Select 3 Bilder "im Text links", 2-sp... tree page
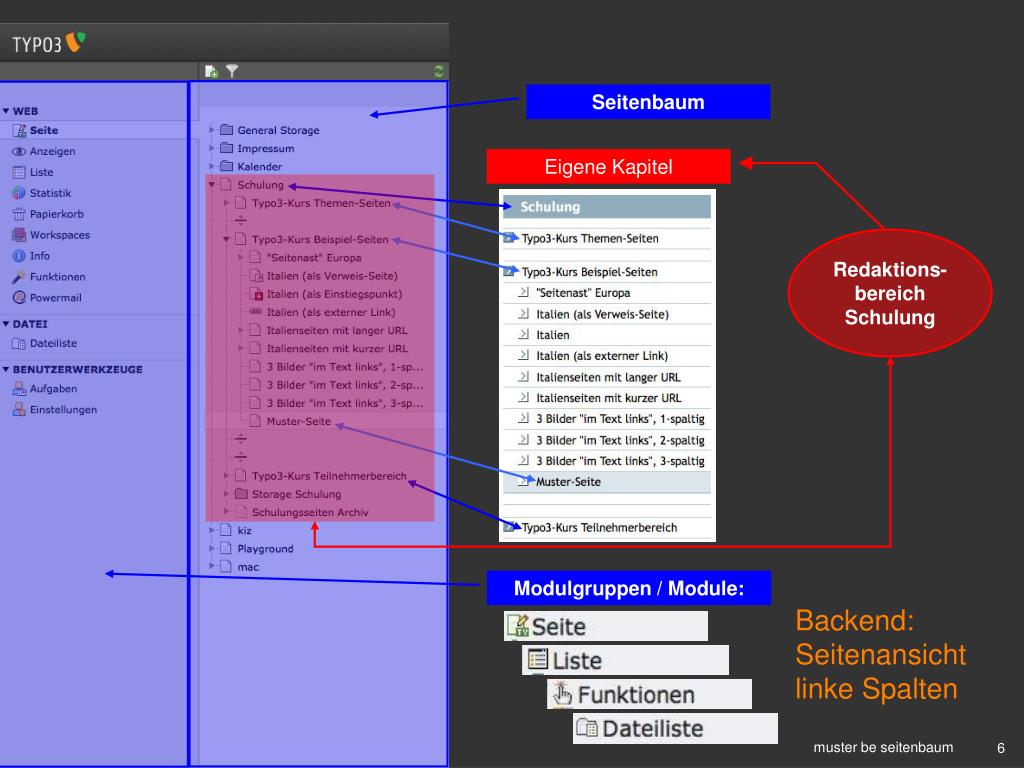This screenshot has width=1024, height=768. coord(345,386)
